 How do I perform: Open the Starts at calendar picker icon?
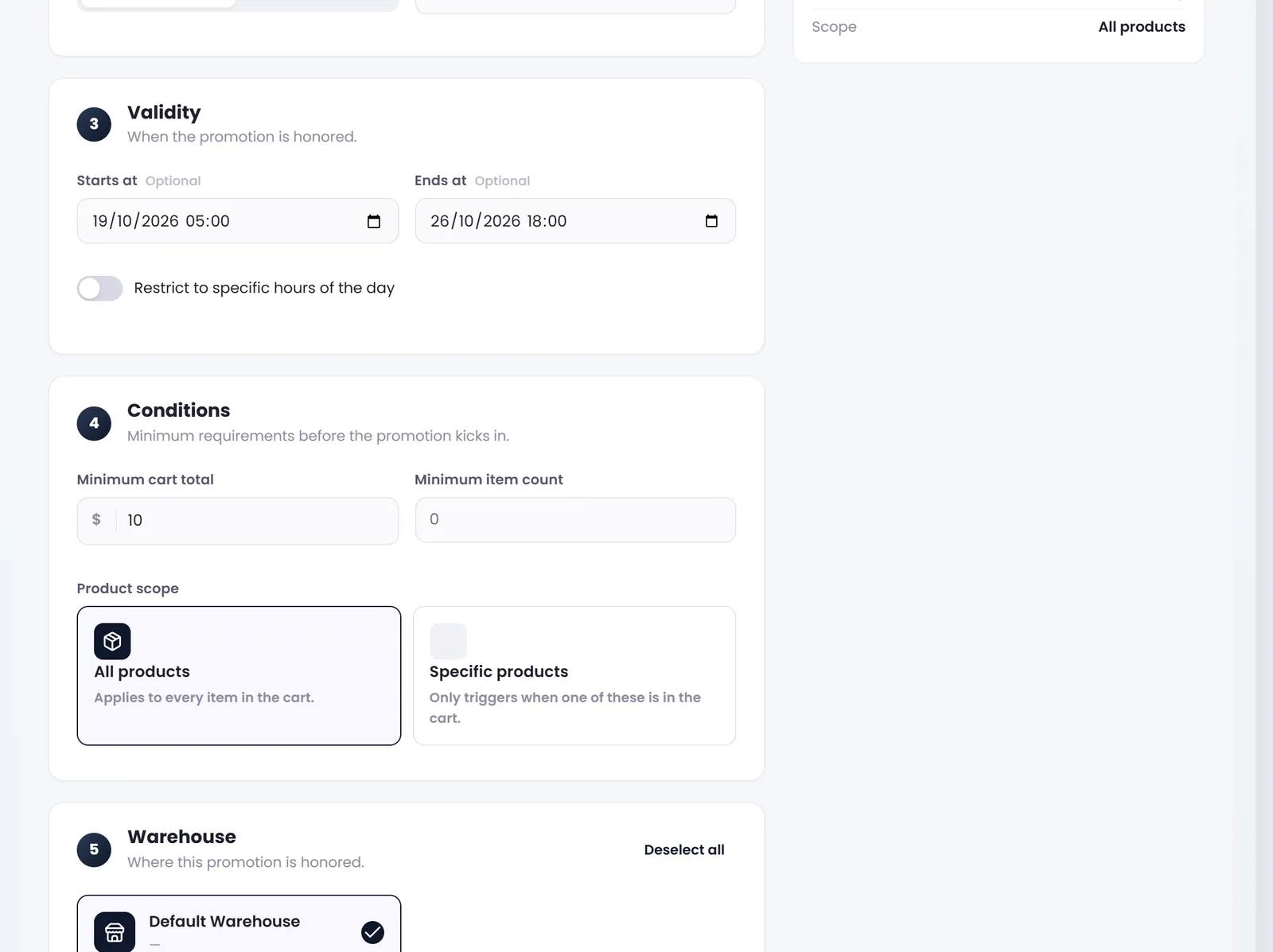374,221
